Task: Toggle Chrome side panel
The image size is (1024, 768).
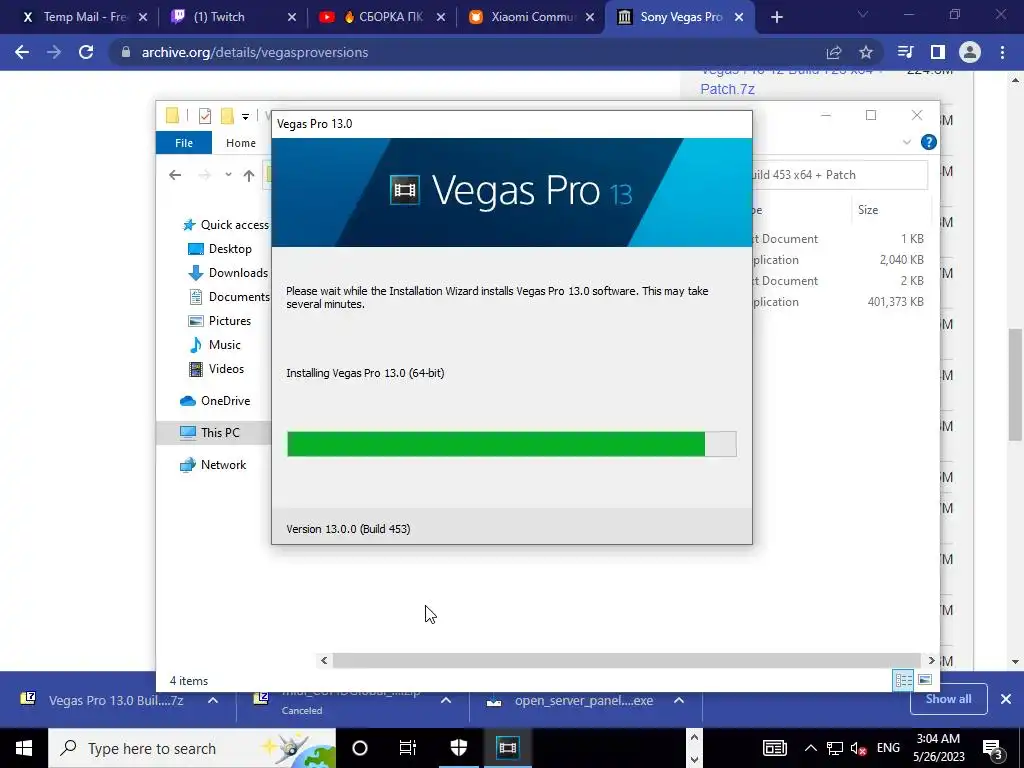Action: 938,52
